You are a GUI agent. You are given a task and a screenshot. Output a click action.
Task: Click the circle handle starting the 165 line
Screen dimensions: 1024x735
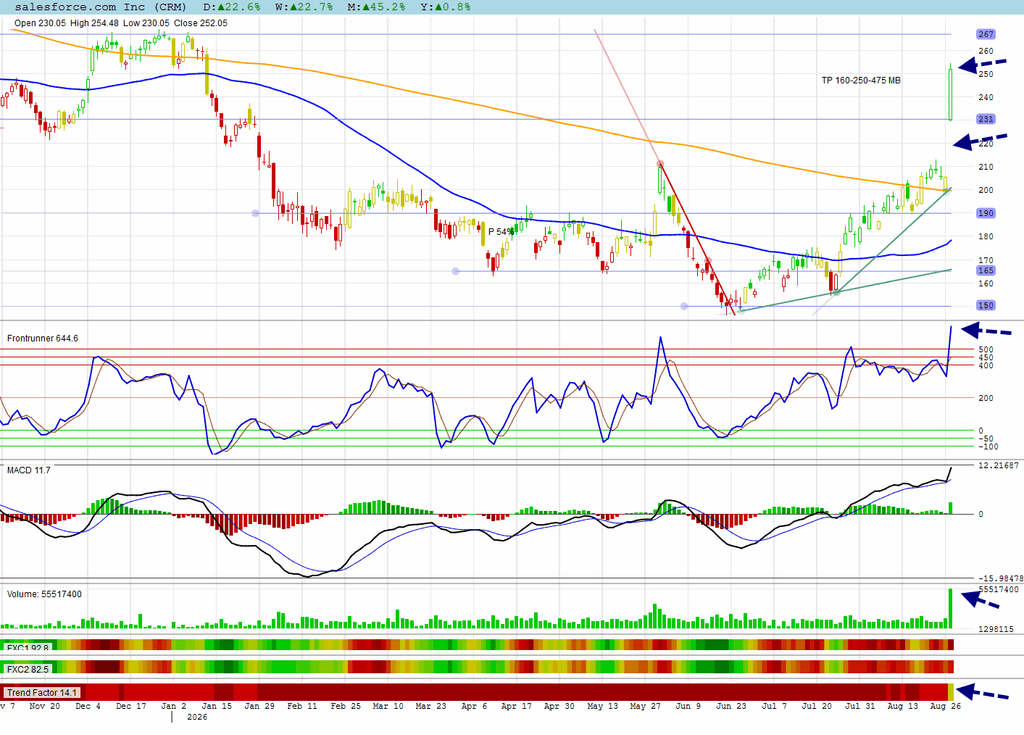456,271
